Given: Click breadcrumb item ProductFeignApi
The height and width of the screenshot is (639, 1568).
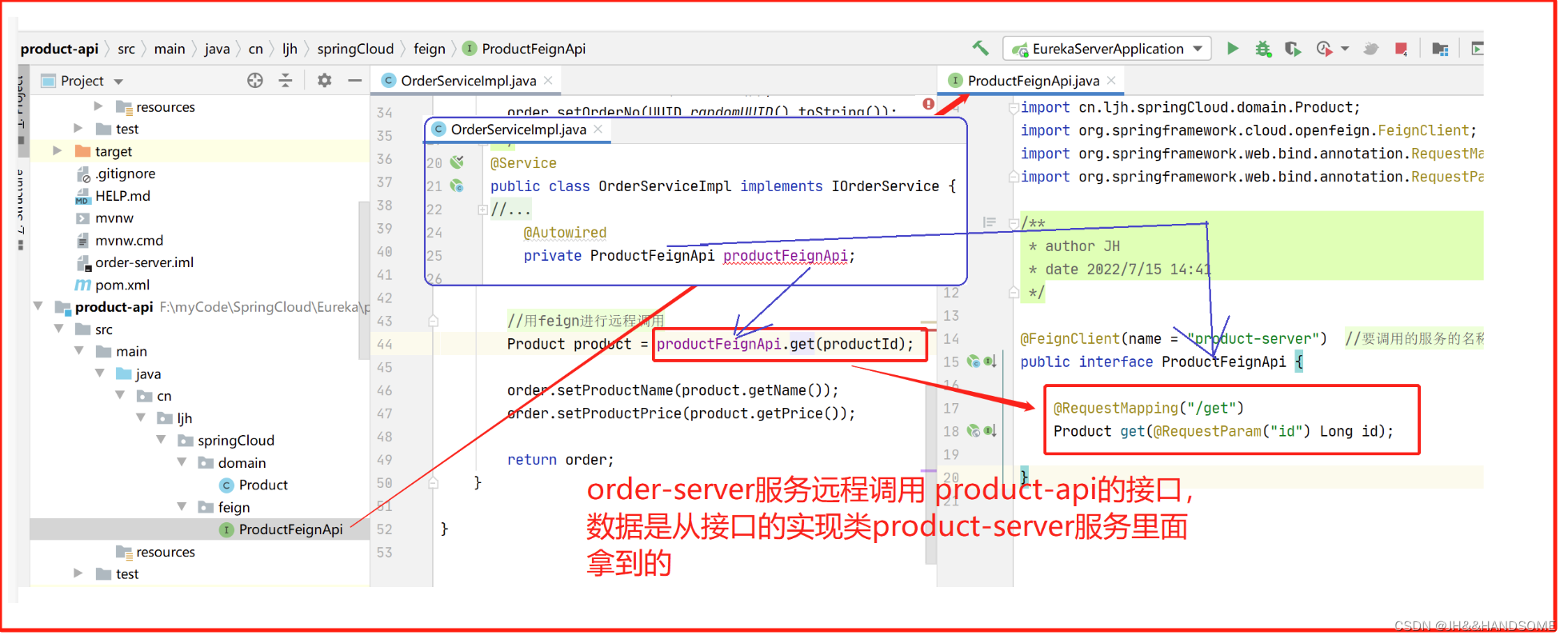Looking at the screenshot, I should (525, 49).
